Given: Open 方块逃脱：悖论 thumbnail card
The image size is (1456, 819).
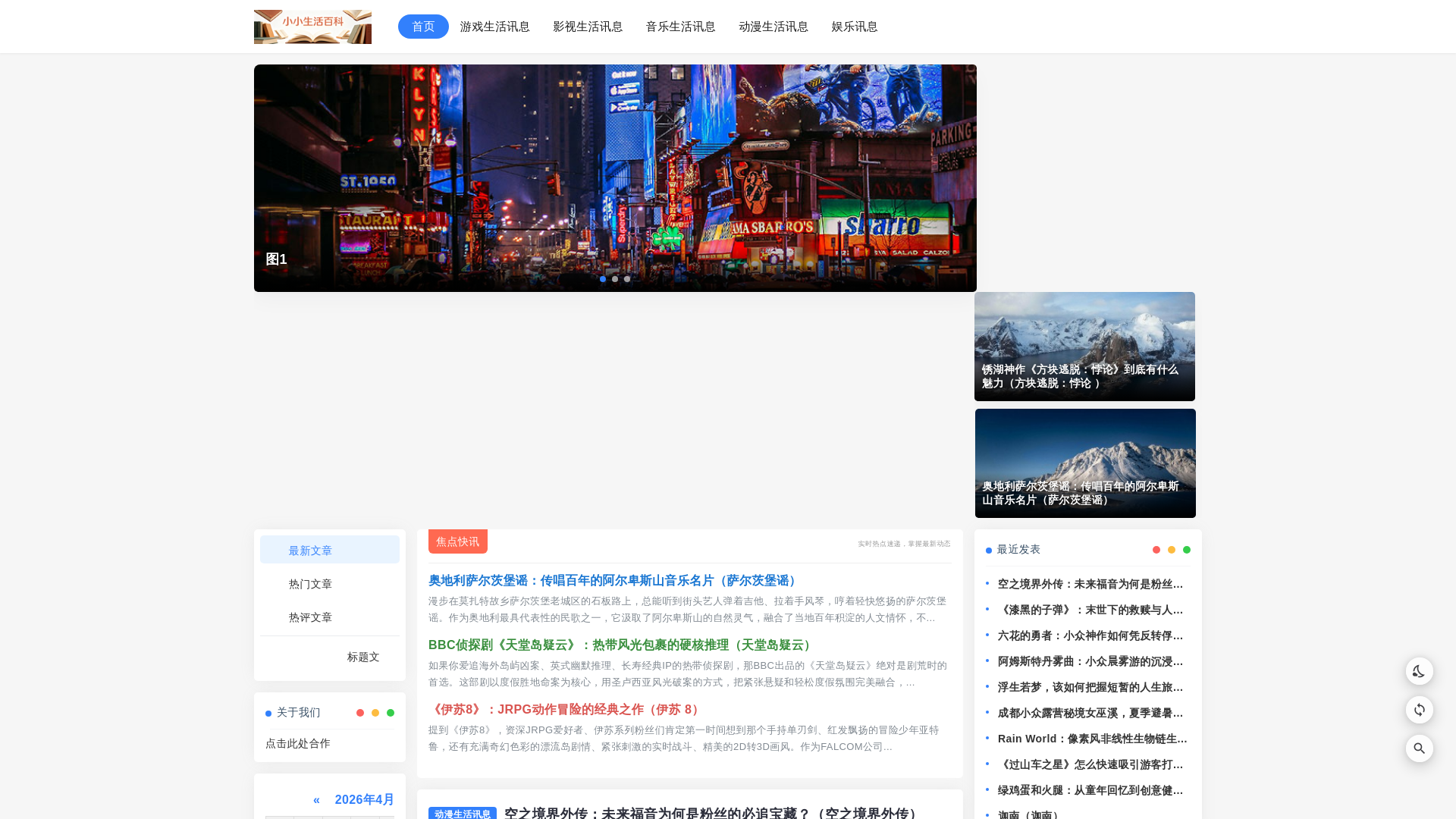Looking at the screenshot, I should (x=1084, y=347).
